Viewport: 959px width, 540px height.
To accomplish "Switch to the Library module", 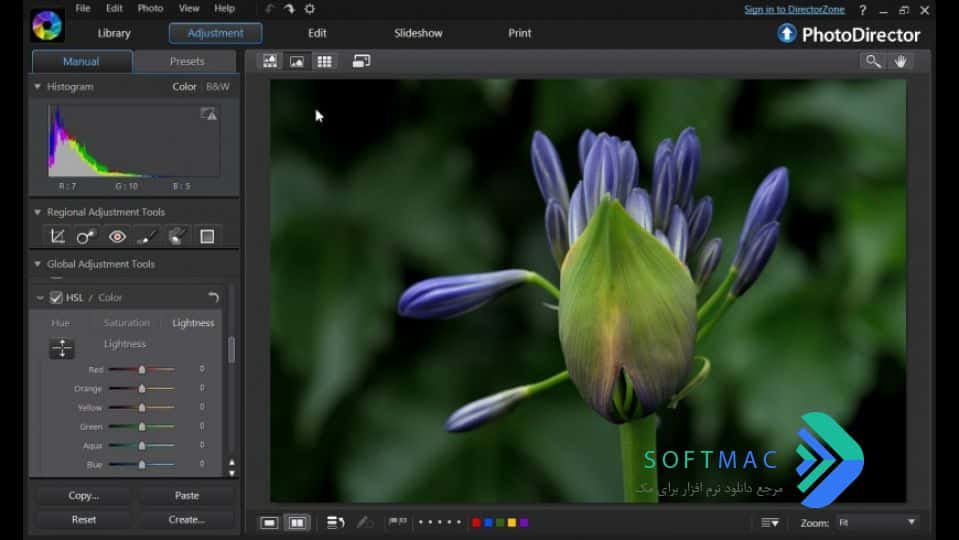I will [x=114, y=34].
